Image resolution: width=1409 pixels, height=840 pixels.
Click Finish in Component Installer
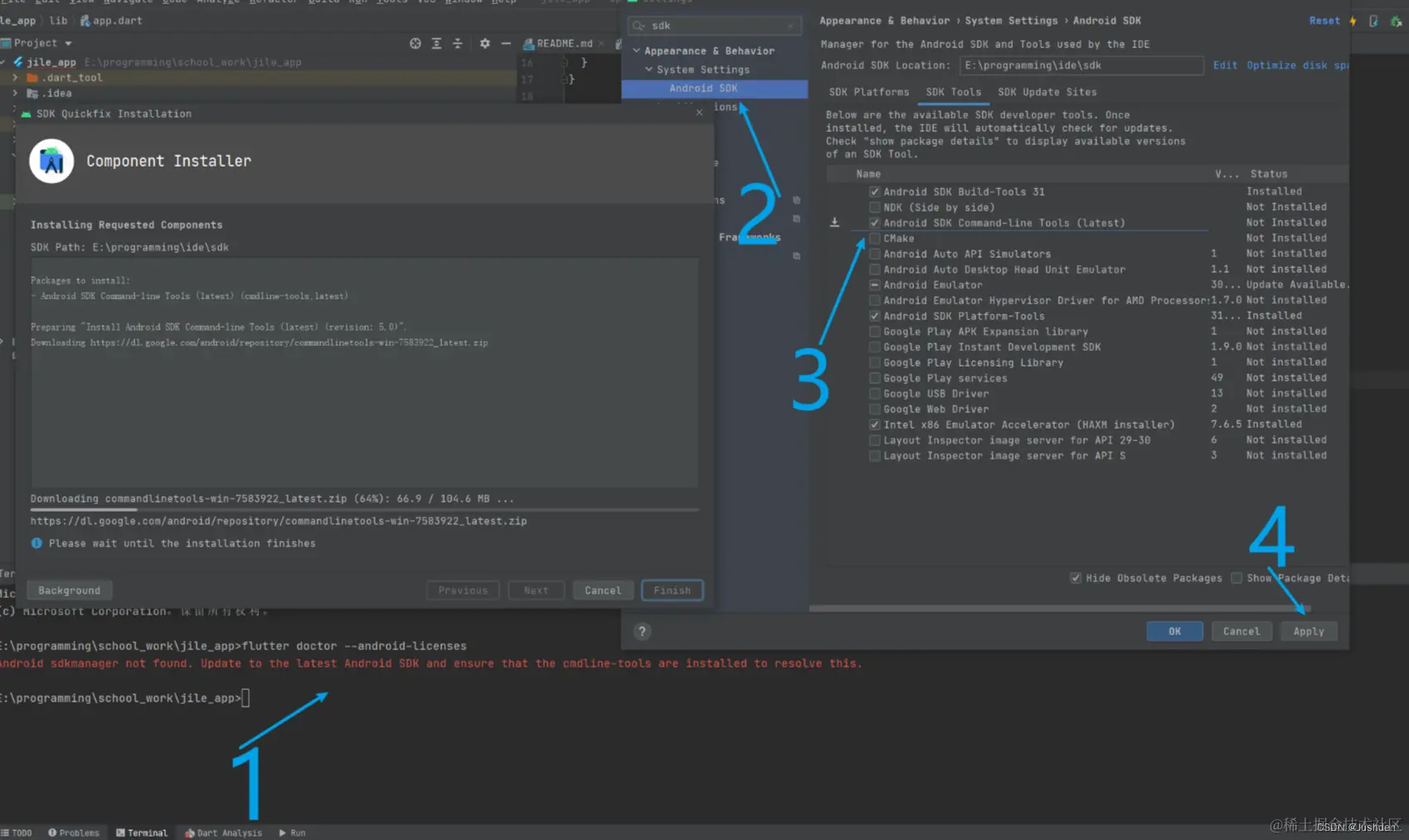click(673, 590)
